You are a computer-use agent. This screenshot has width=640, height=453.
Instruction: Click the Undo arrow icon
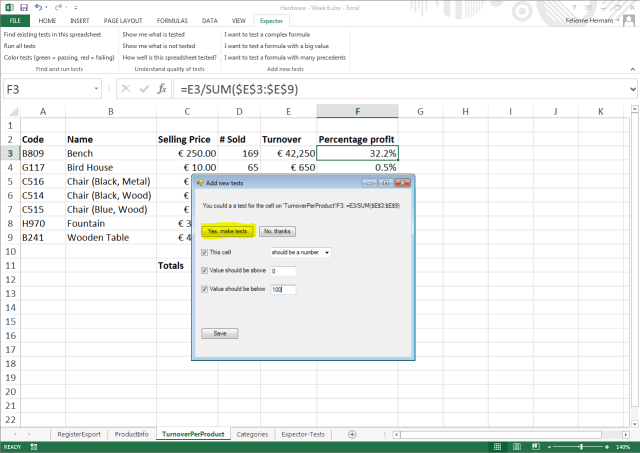click(x=38, y=7)
